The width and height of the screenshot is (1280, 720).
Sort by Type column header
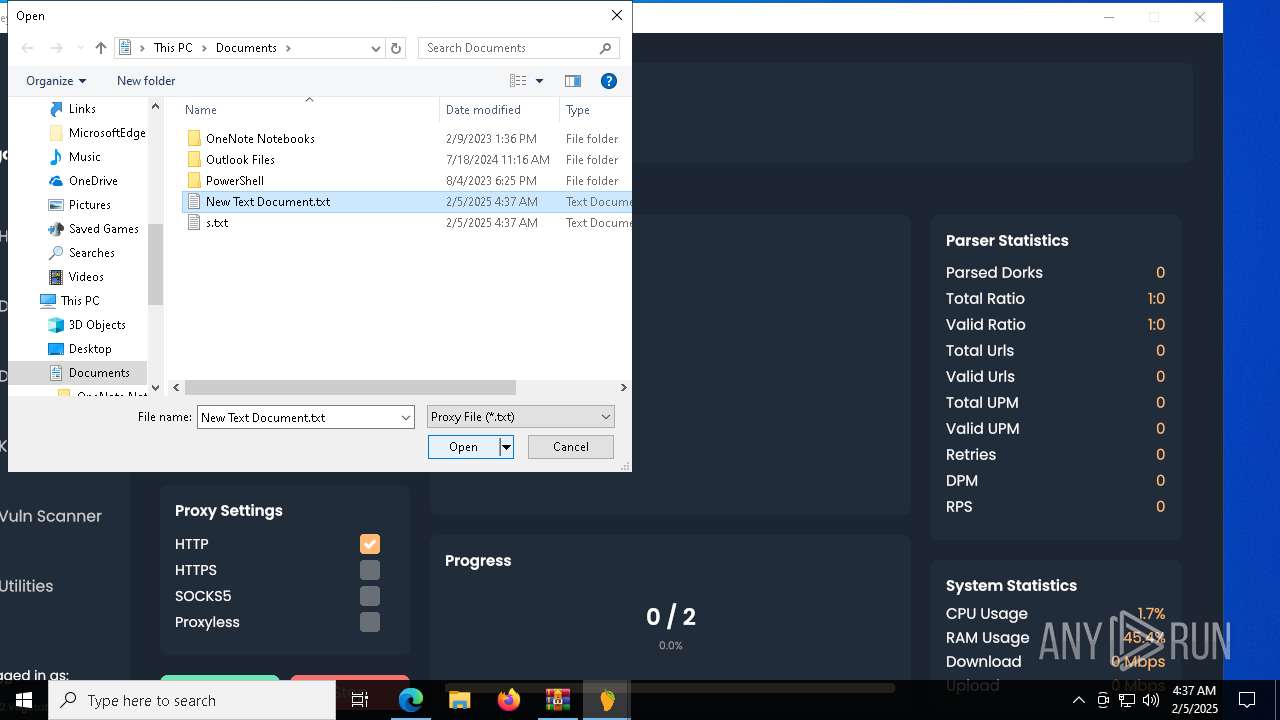point(595,110)
